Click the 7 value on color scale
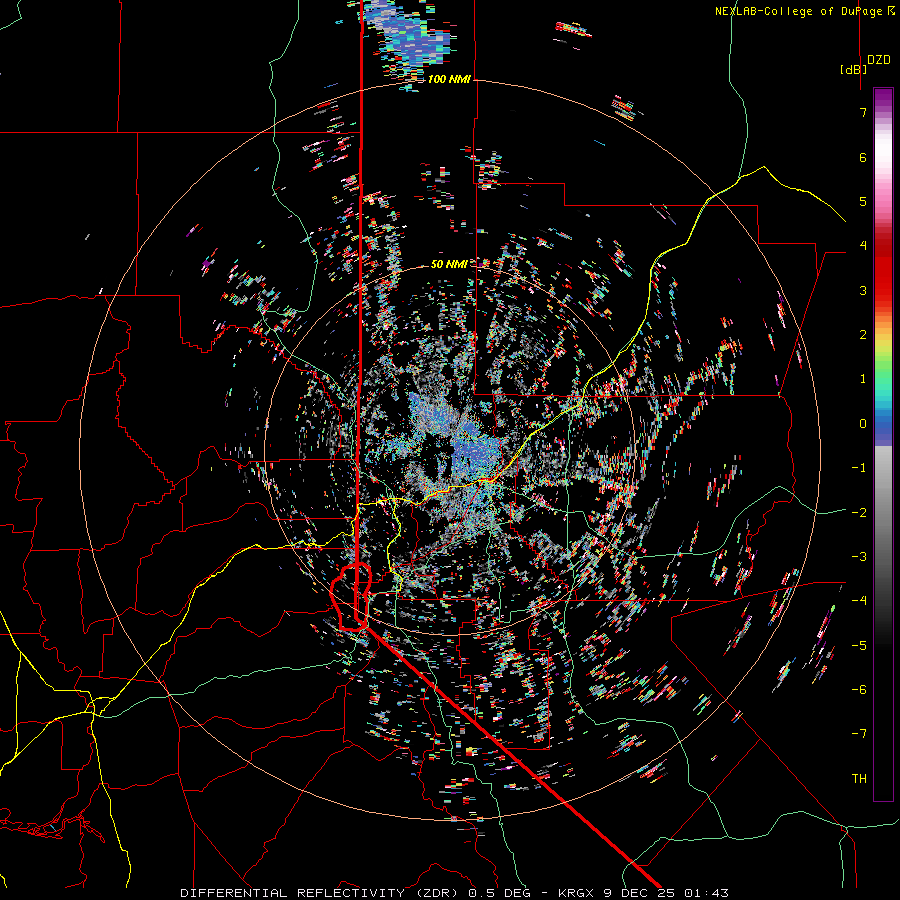Viewport: 900px width, 900px height. (863, 112)
